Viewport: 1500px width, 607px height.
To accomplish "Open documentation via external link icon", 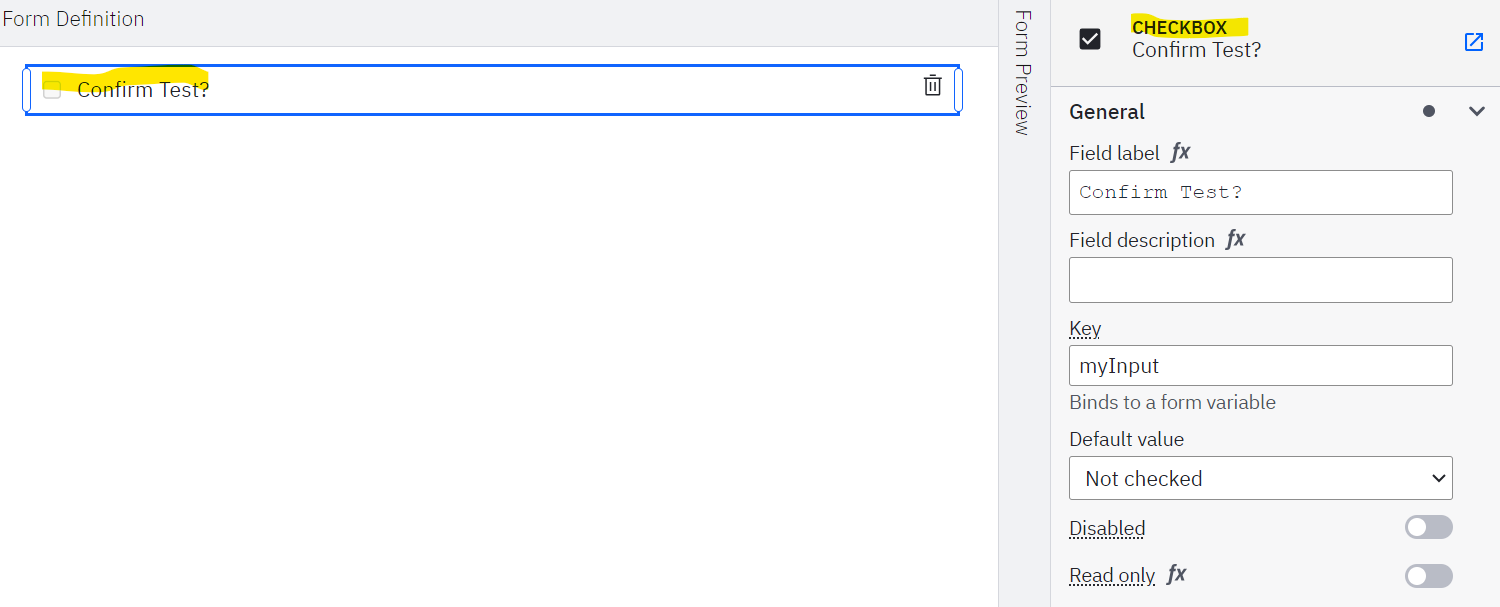I will click(1474, 42).
